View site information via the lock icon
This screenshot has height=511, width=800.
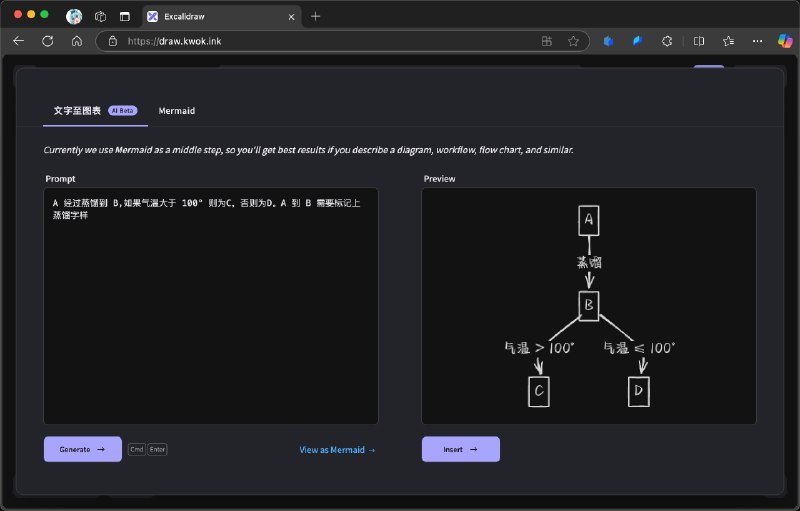112,41
